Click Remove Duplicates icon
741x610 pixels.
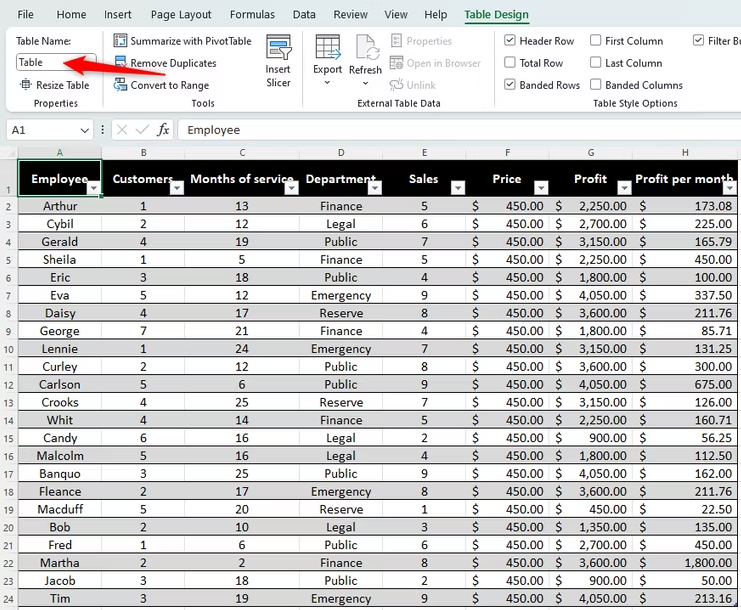[121, 62]
